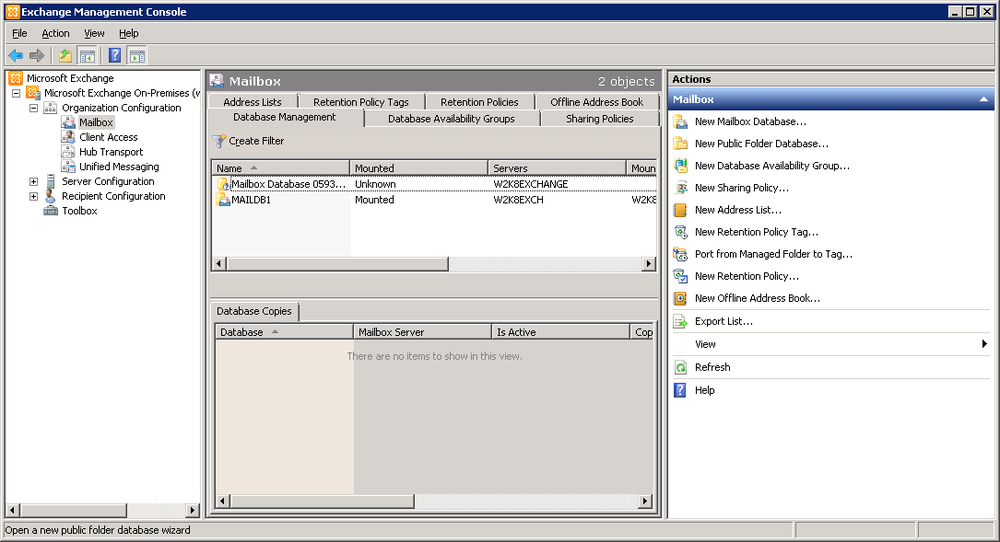This screenshot has height=542, width=1000.
Task: Click the New Public Folder Database icon
Action: 680,143
